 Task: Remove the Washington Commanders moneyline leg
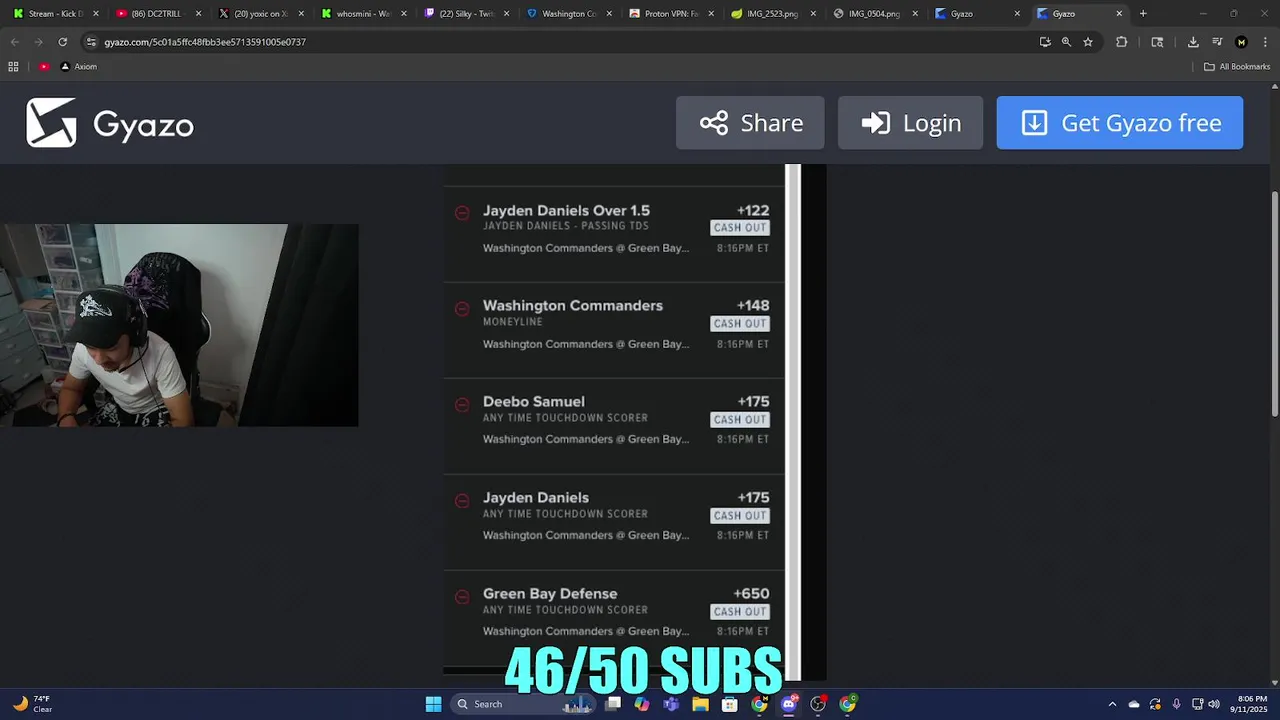coord(462,308)
